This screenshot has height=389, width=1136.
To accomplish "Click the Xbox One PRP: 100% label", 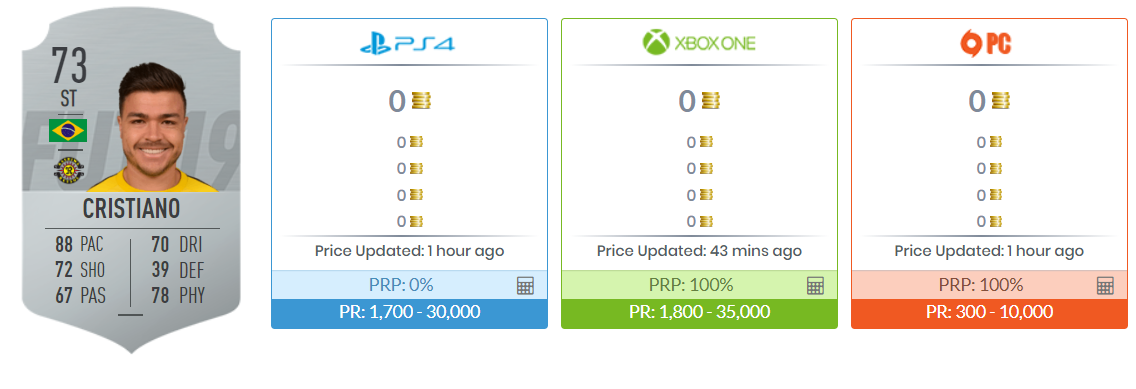I will click(x=691, y=285).
